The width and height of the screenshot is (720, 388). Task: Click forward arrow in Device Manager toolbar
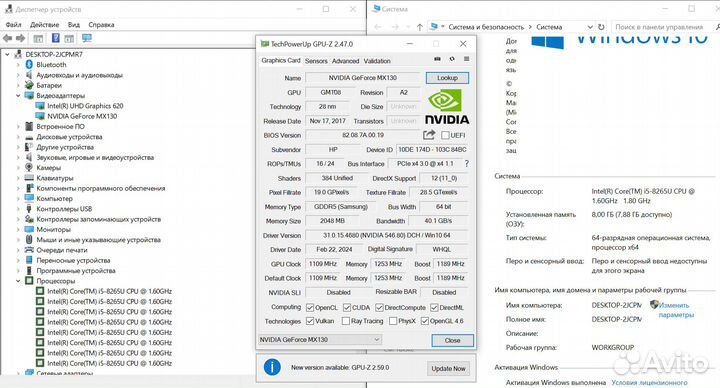21,39
